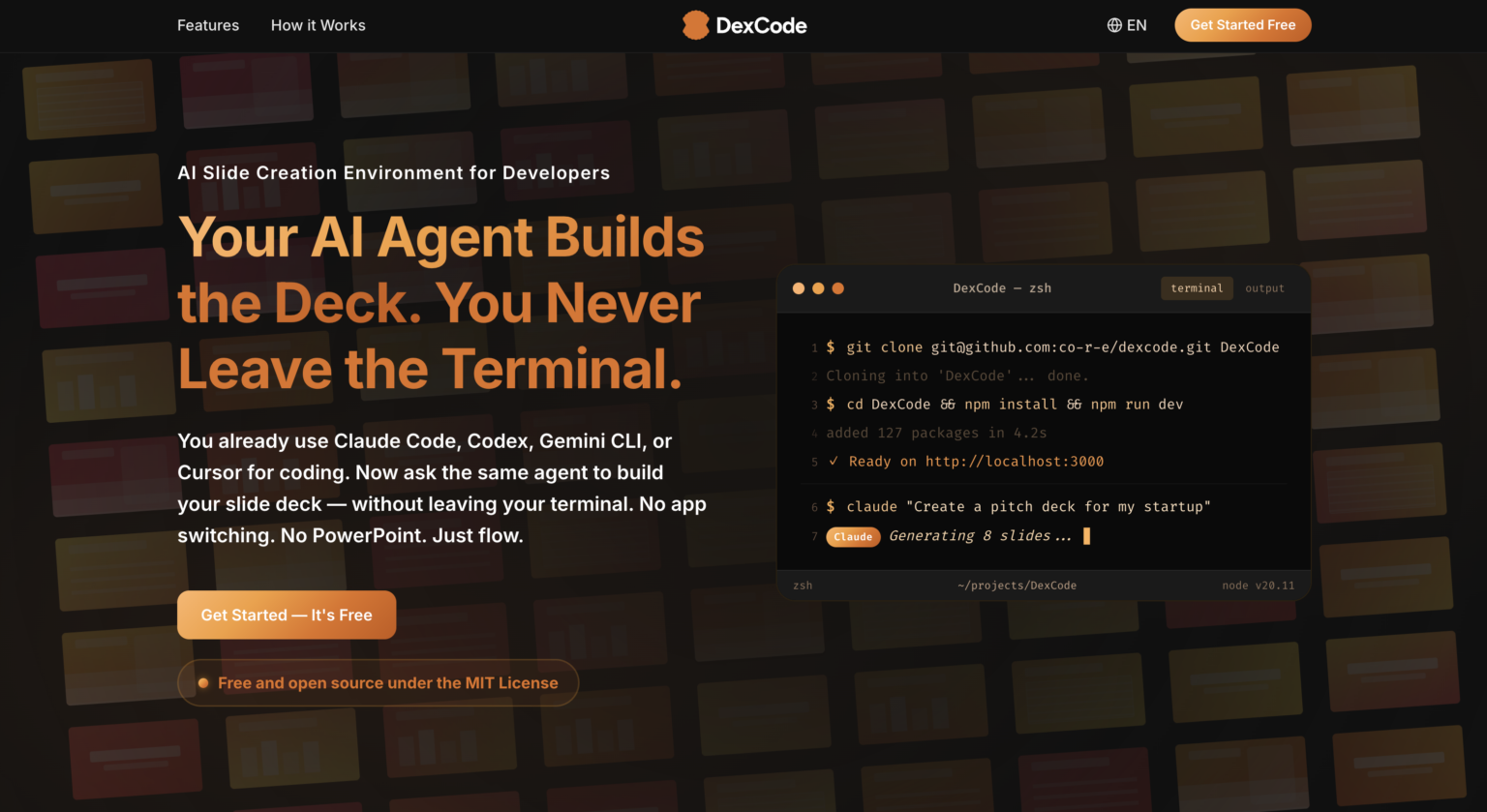Click the globe language icon
1487x812 pixels.
1113,24
